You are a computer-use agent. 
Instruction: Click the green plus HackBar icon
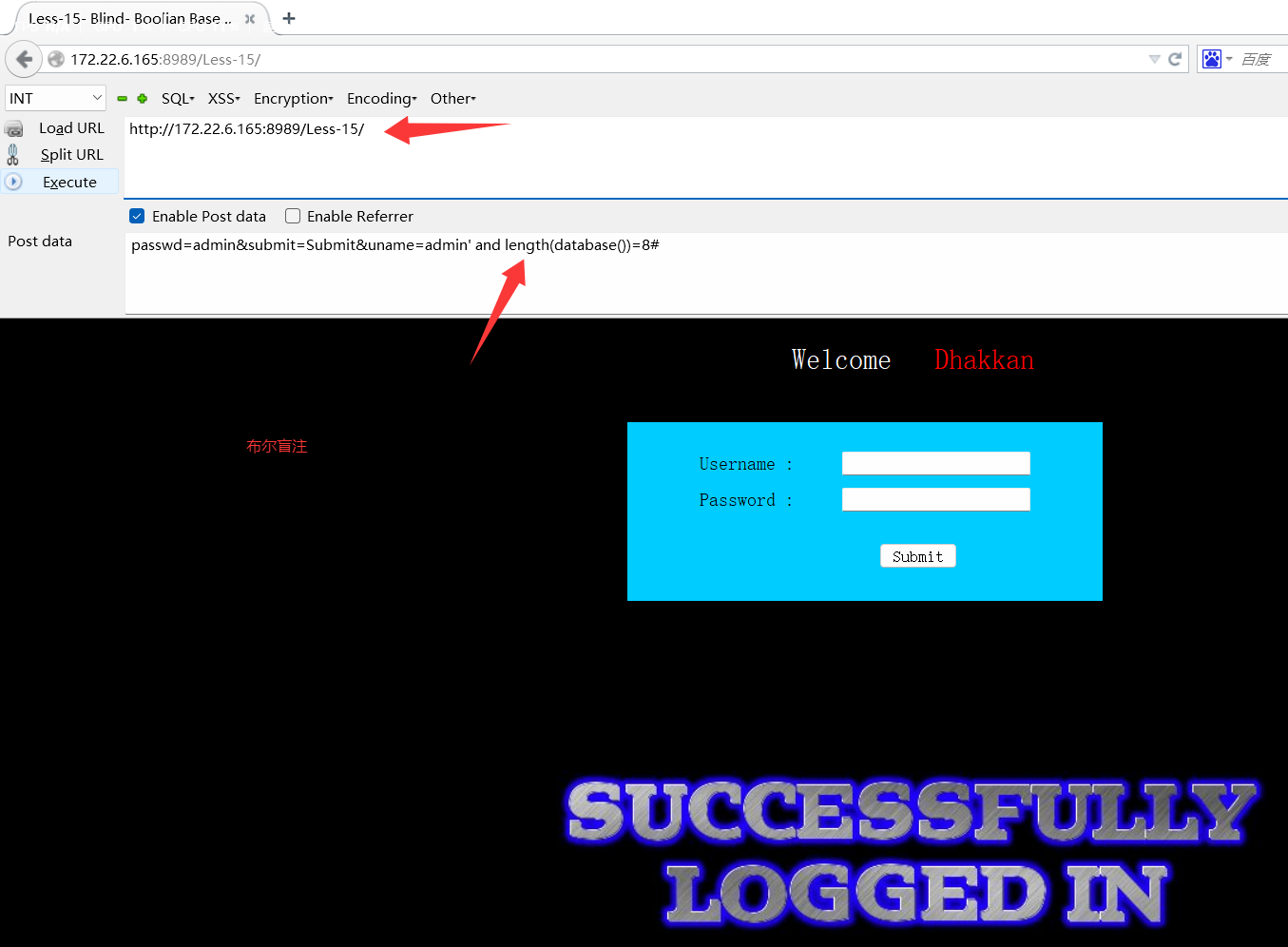coord(143,98)
